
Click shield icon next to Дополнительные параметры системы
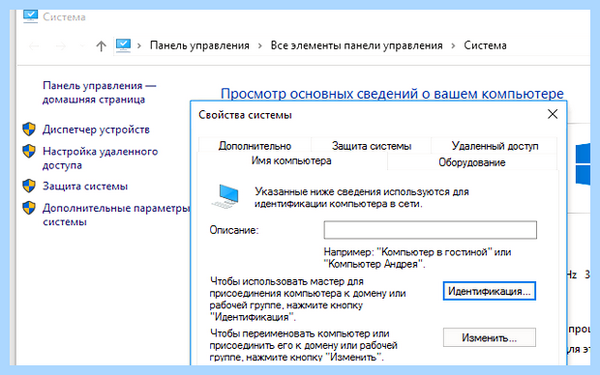coord(29,208)
